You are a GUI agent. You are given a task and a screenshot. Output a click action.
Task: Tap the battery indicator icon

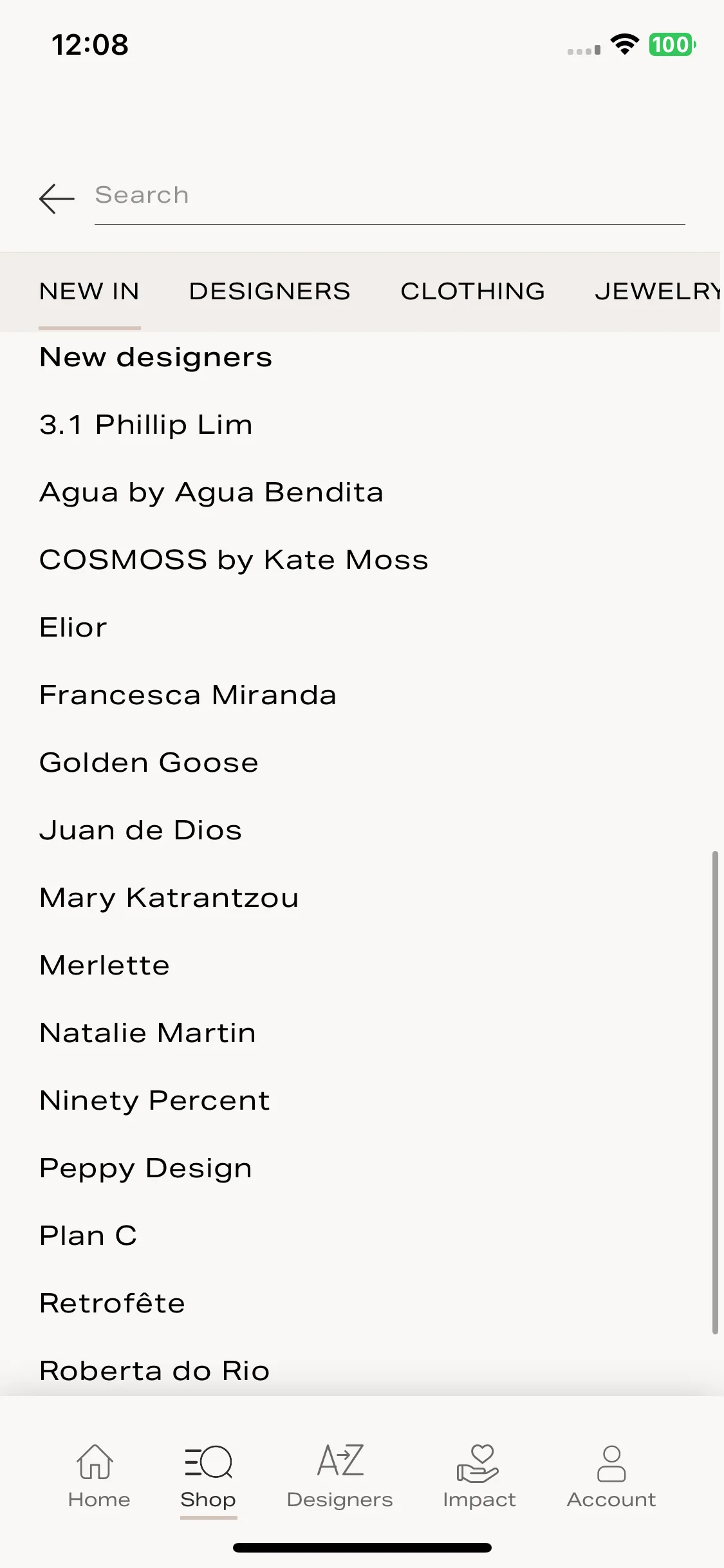[x=673, y=44]
